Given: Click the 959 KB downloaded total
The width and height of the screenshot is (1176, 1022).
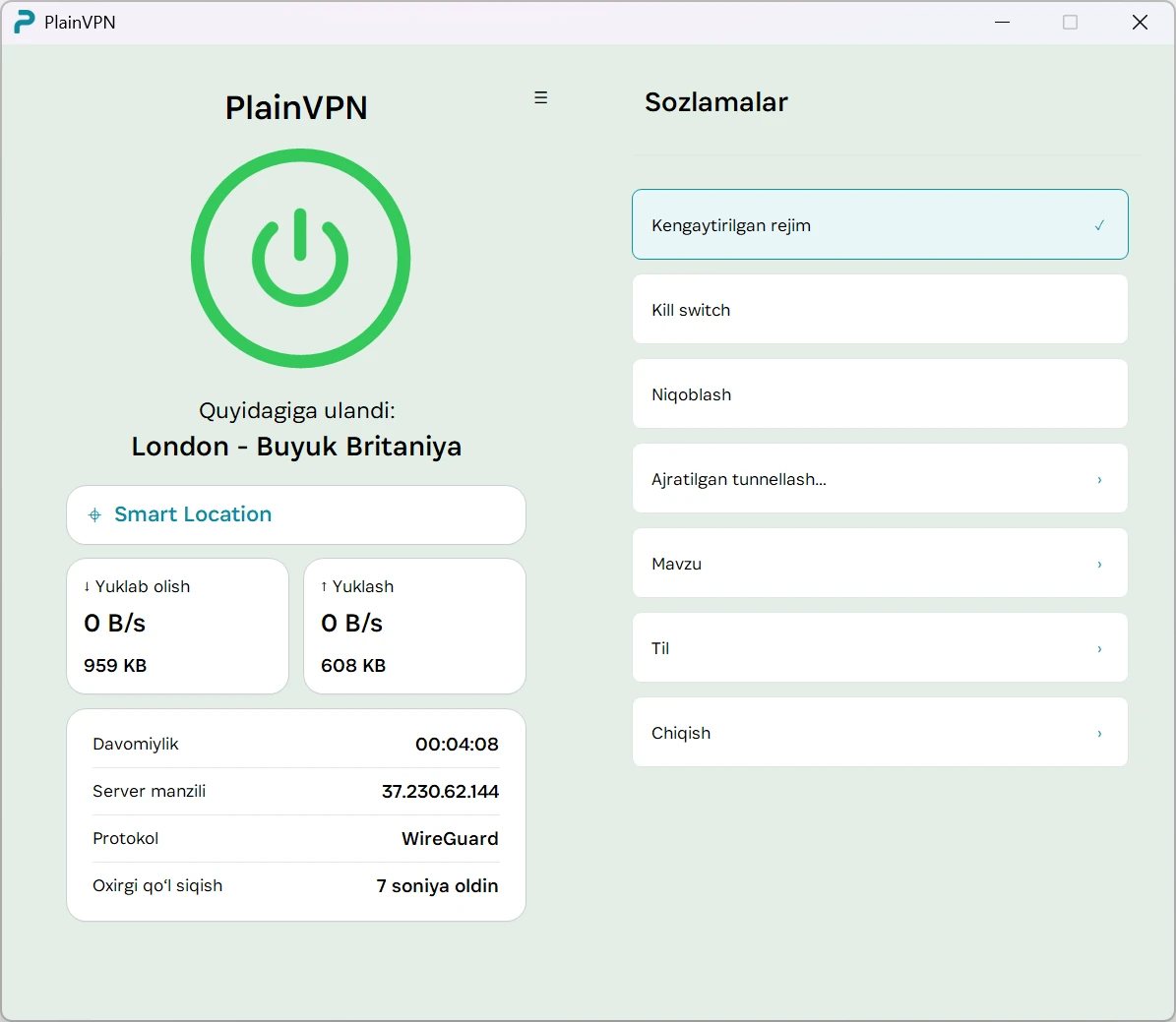Looking at the screenshot, I should (115, 665).
